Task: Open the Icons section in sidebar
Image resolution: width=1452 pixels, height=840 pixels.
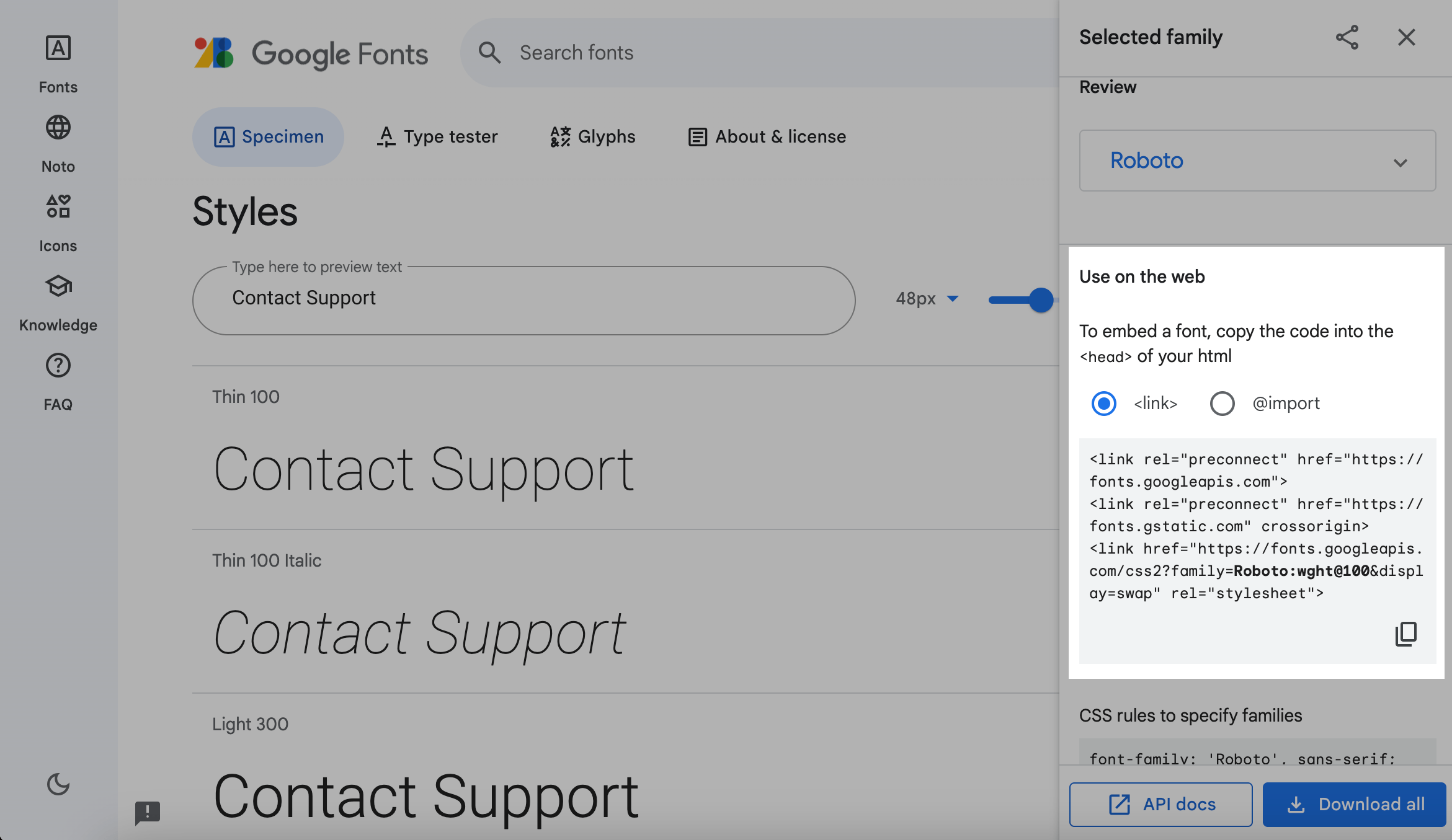Action: tap(58, 207)
